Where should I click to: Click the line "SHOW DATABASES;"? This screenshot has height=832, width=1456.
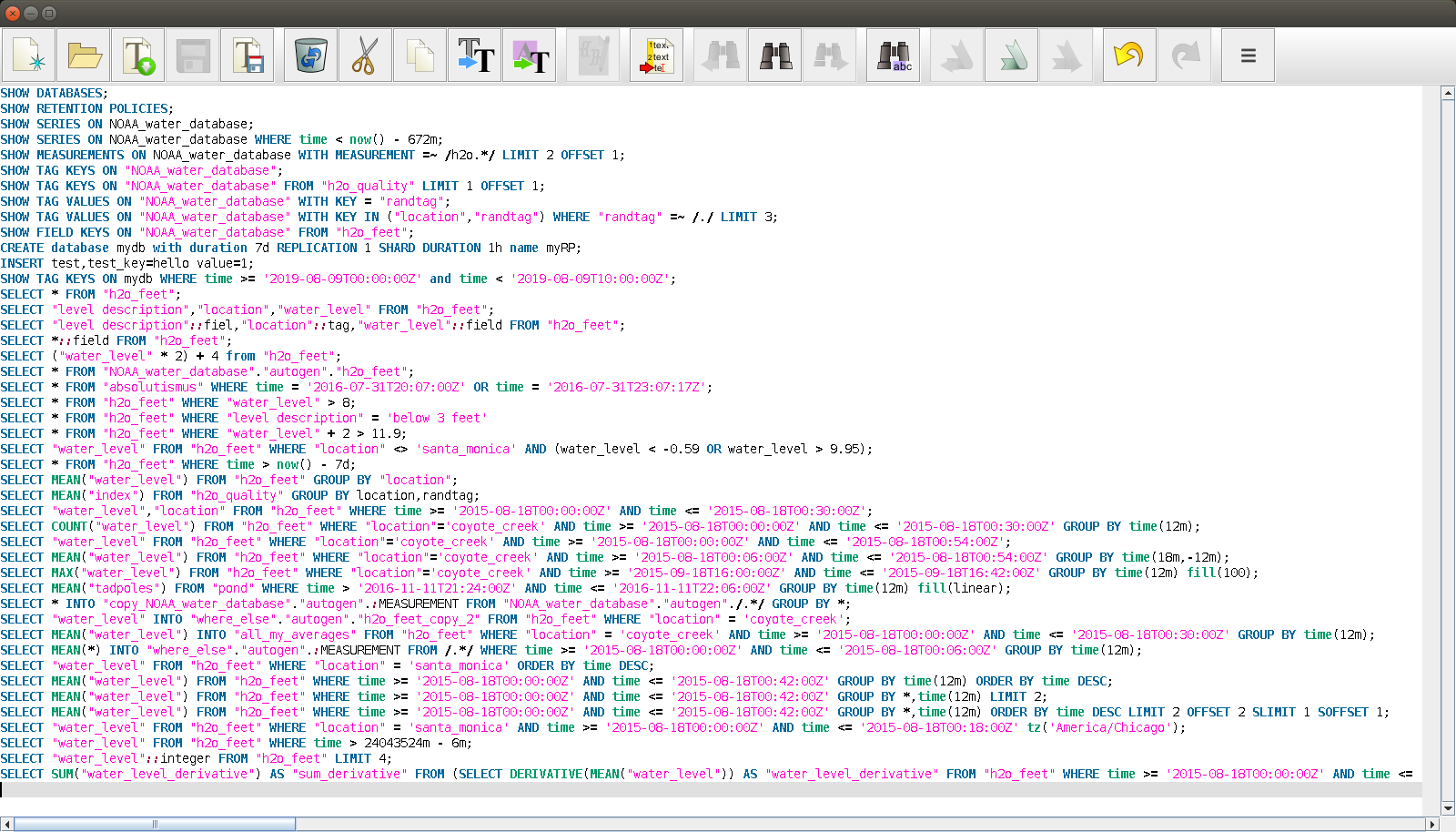click(55, 93)
